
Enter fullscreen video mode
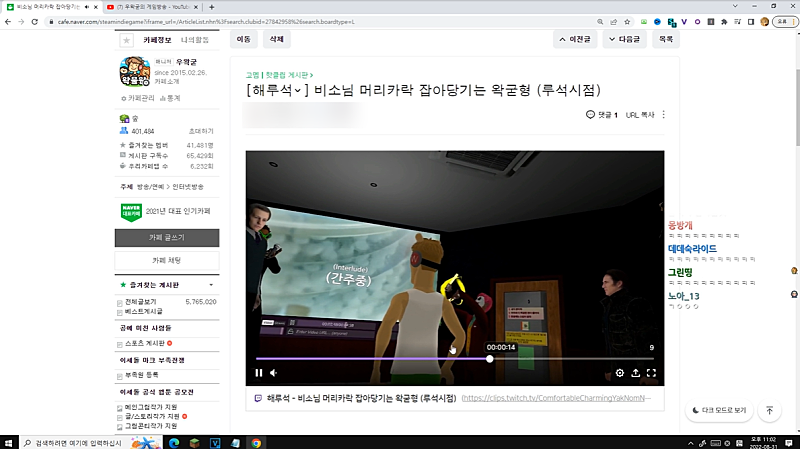(x=651, y=373)
